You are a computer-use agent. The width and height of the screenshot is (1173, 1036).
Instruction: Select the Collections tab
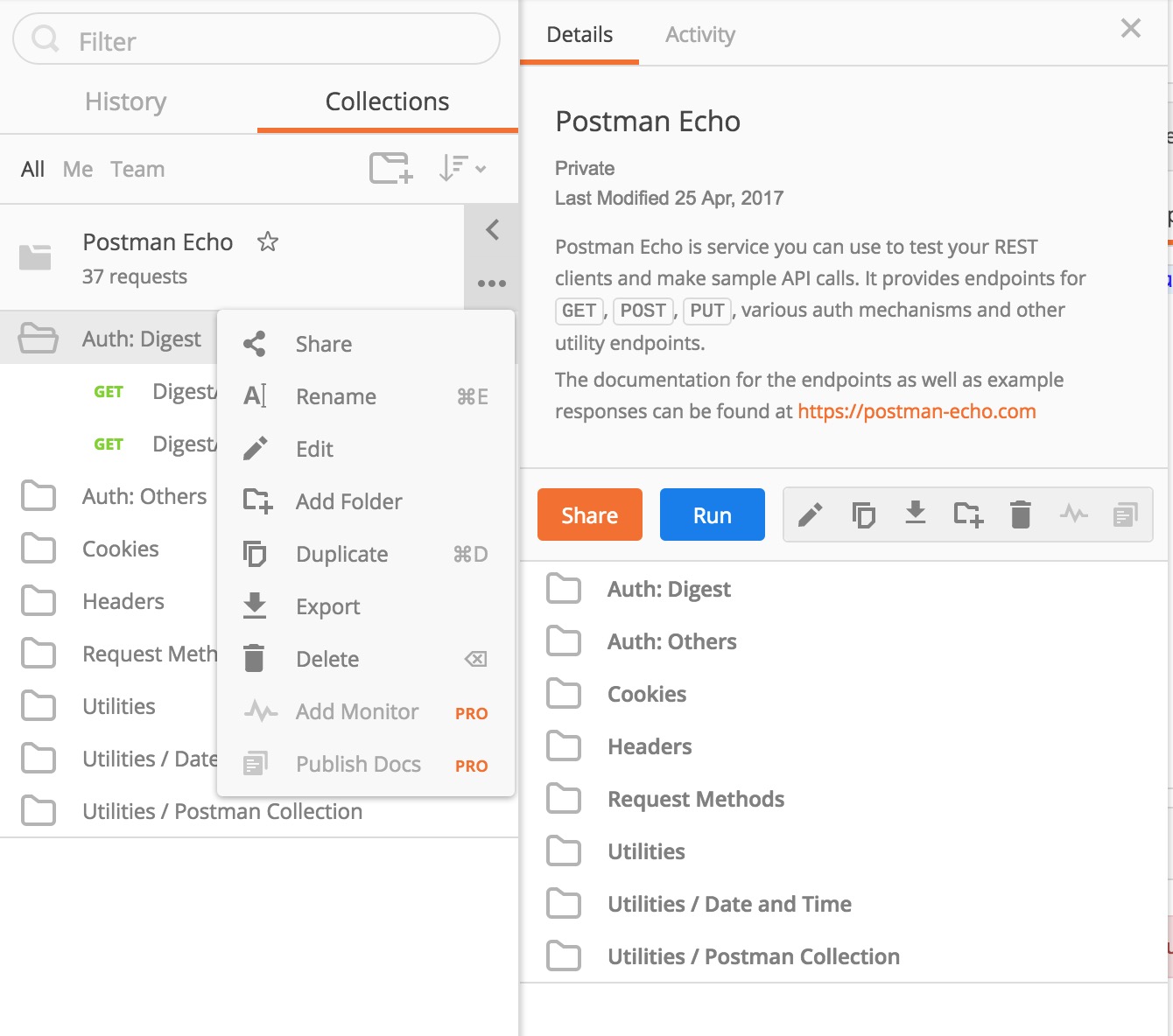click(x=387, y=101)
